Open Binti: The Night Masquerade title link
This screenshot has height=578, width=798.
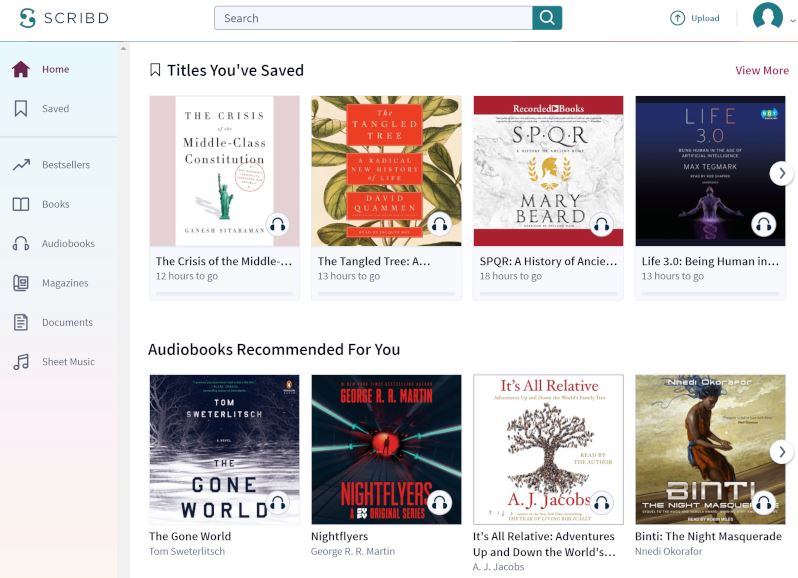tap(708, 536)
